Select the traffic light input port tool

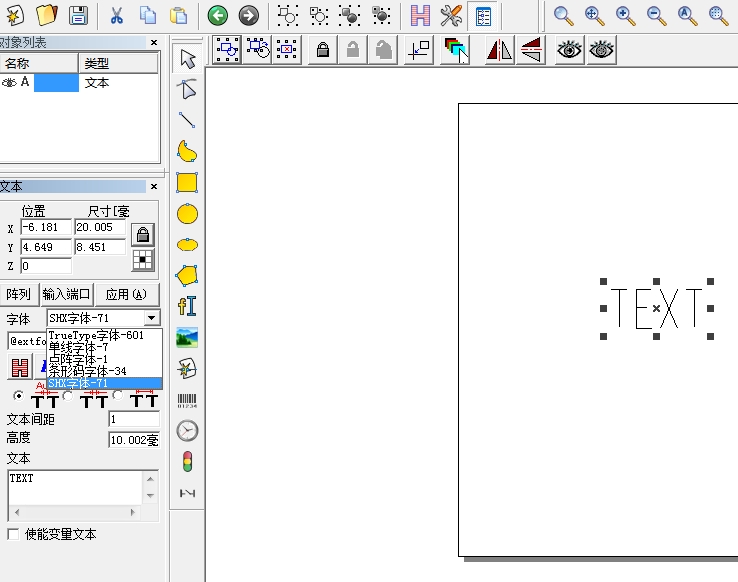pyautogui.click(x=187, y=462)
